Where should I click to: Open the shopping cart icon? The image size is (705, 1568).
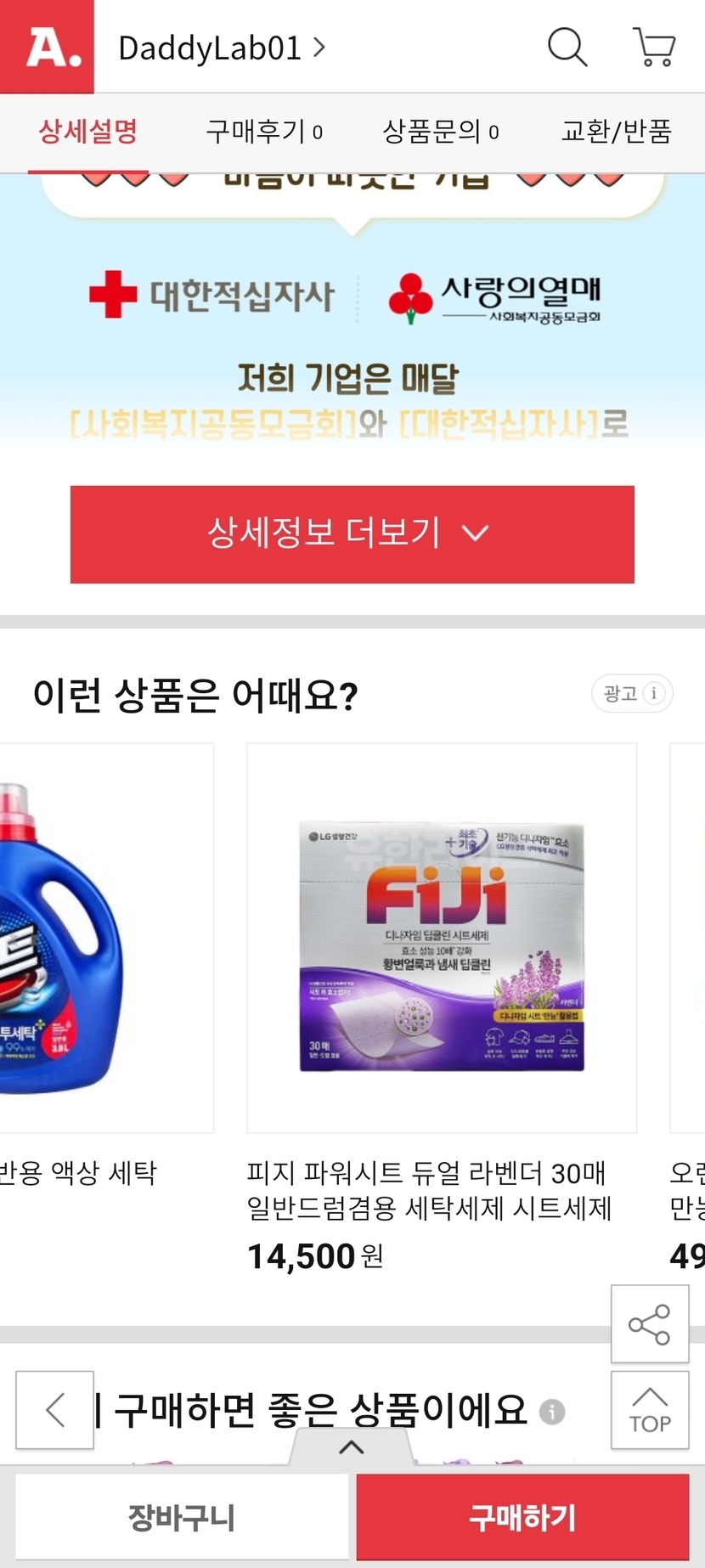point(654,47)
